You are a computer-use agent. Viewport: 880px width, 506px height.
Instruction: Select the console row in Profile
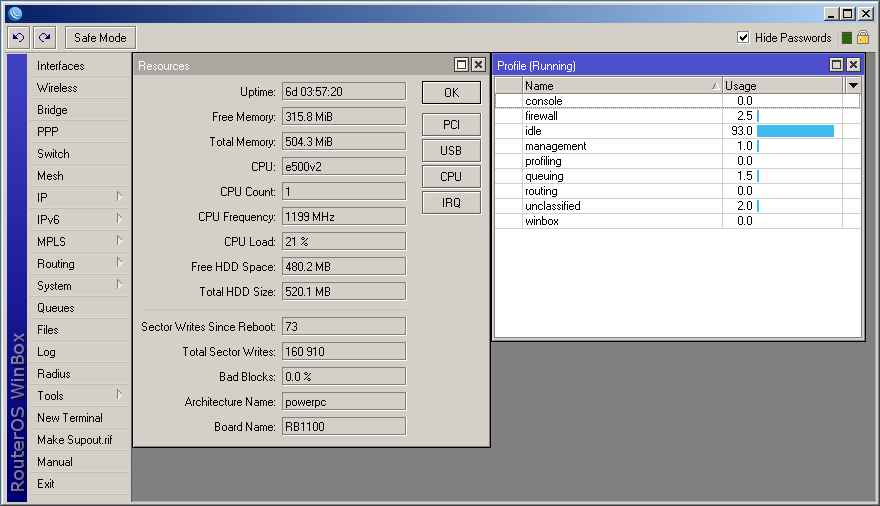point(678,101)
